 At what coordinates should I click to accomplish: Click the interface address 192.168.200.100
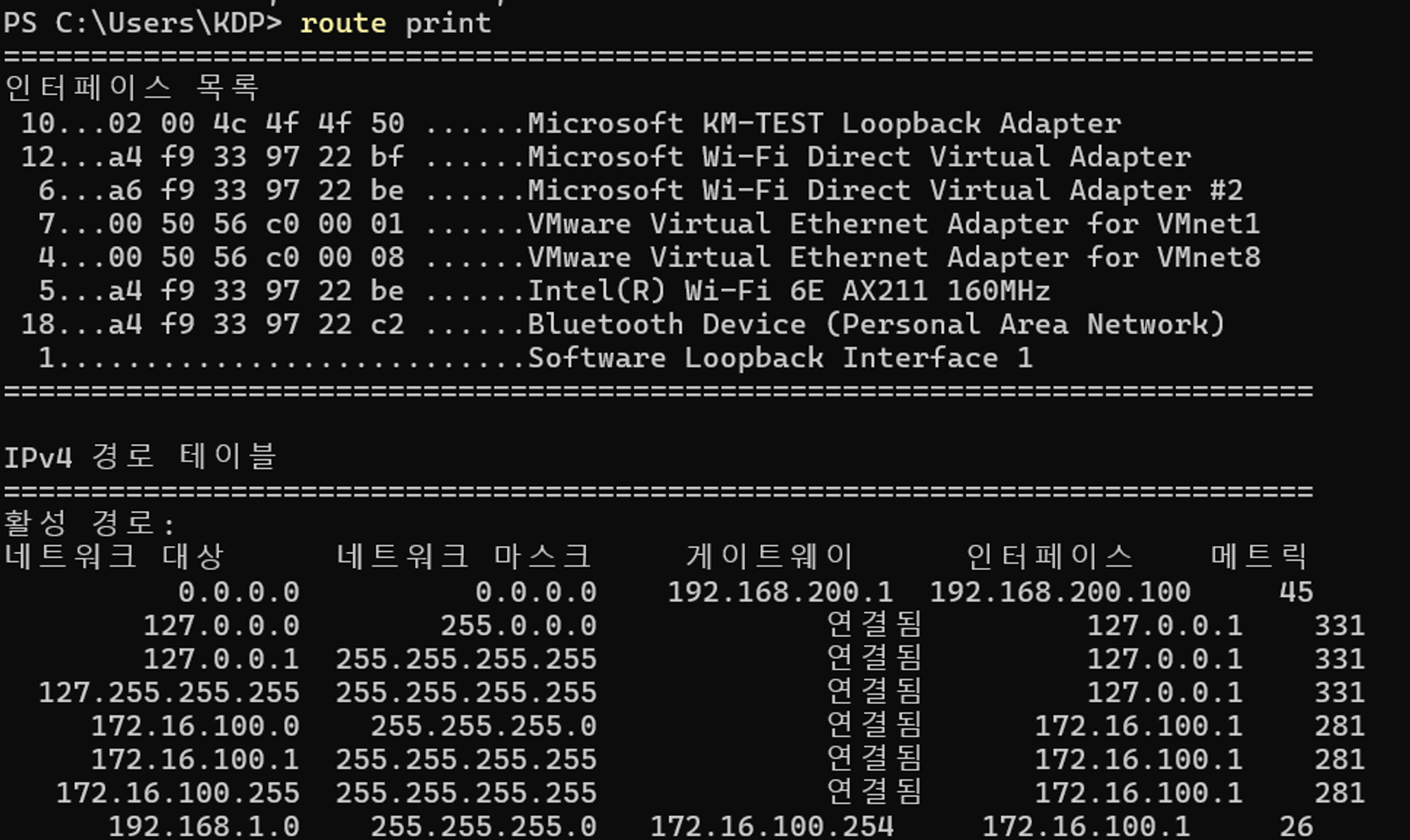[x=1060, y=592]
